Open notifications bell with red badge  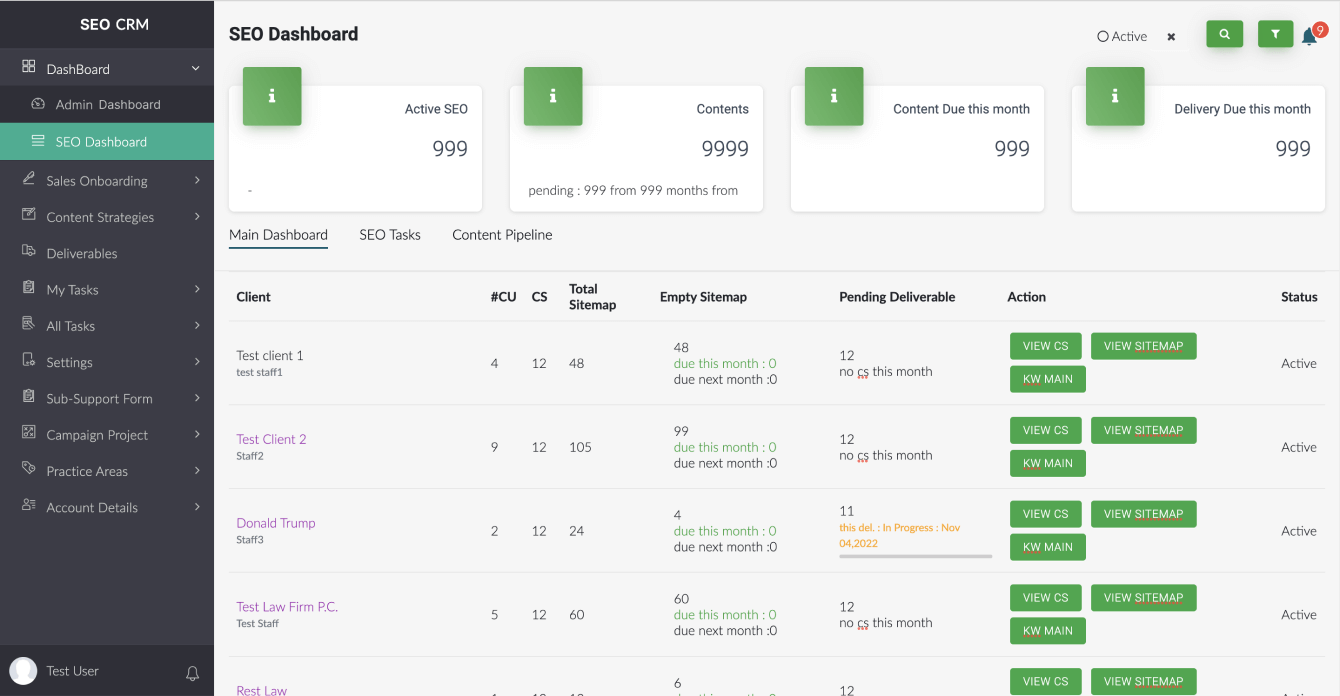click(1310, 37)
